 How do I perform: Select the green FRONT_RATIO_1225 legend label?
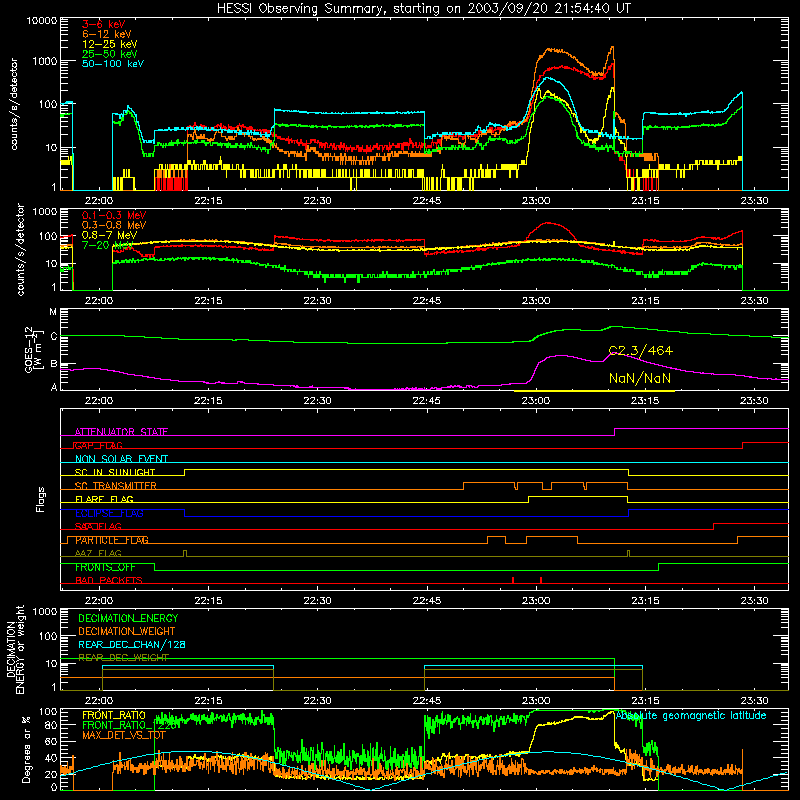130,725
